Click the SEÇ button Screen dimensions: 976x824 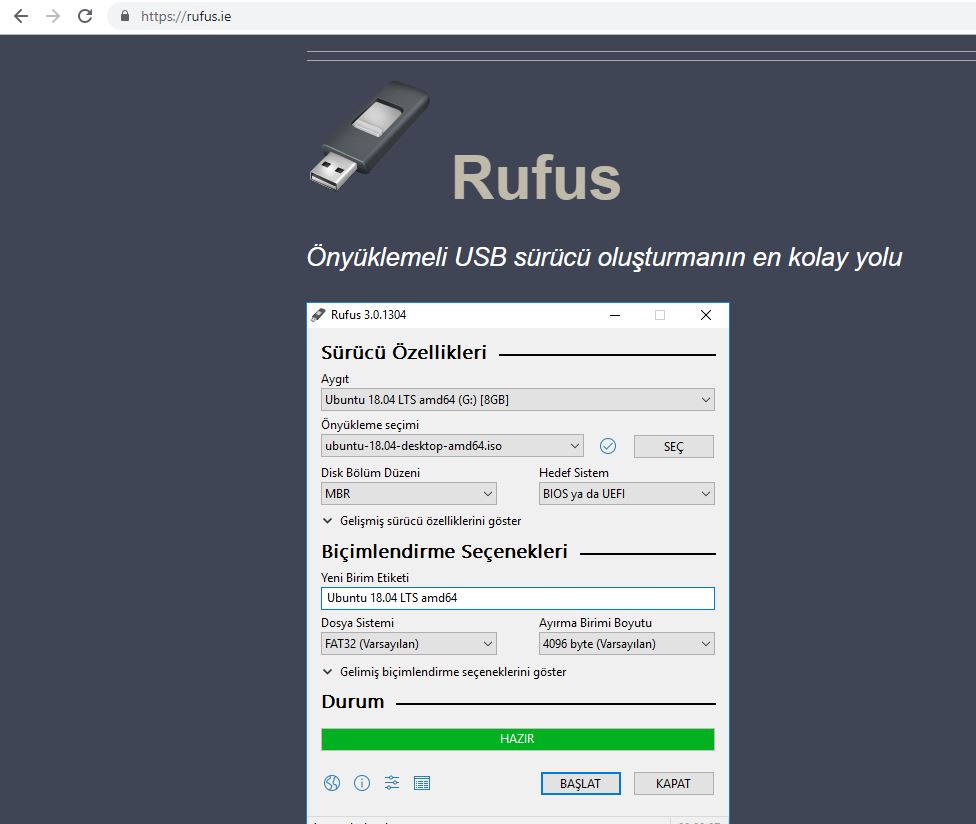pos(673,446)
